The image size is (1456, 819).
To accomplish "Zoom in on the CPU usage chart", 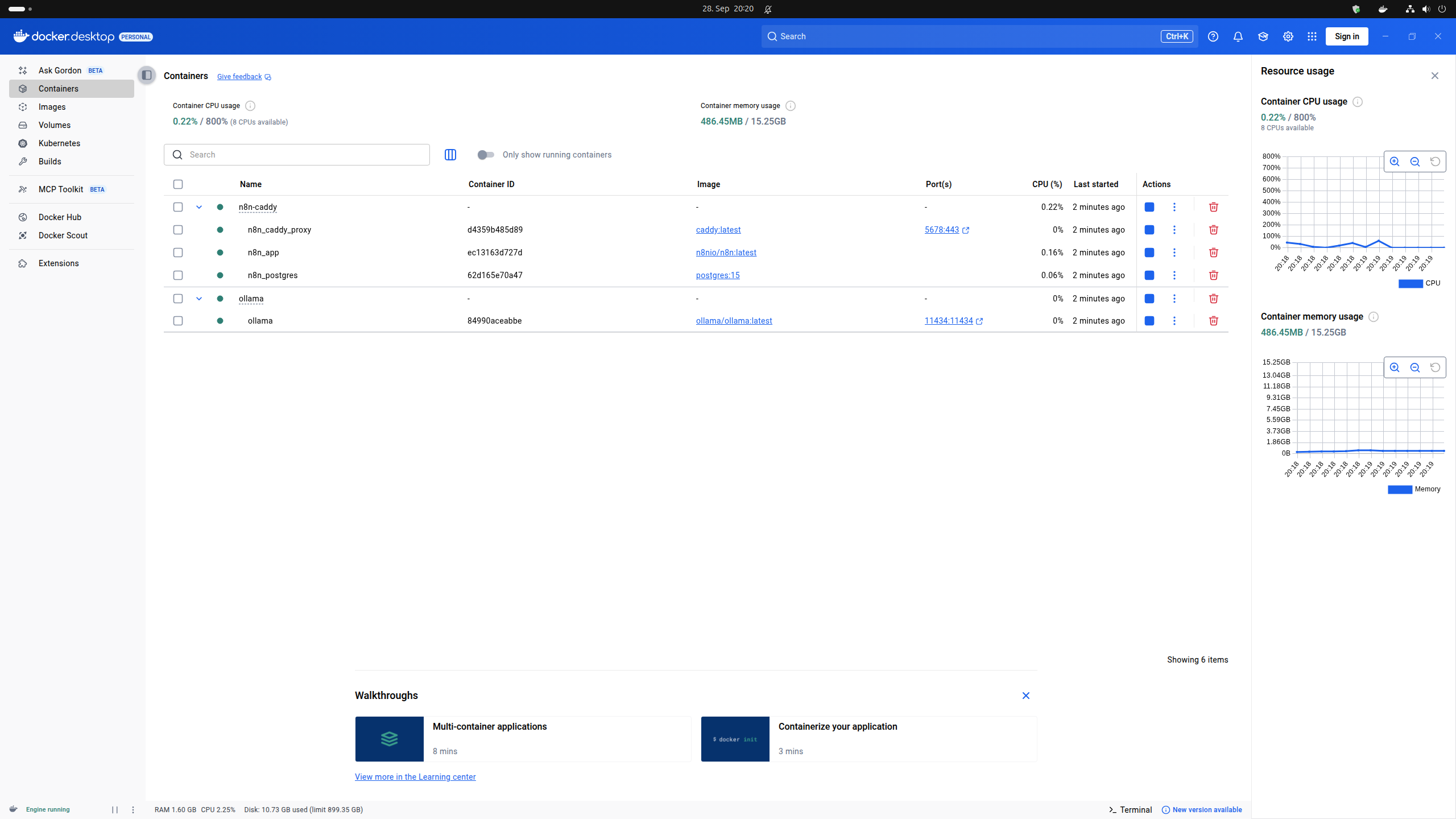I will coord(1395,162).
